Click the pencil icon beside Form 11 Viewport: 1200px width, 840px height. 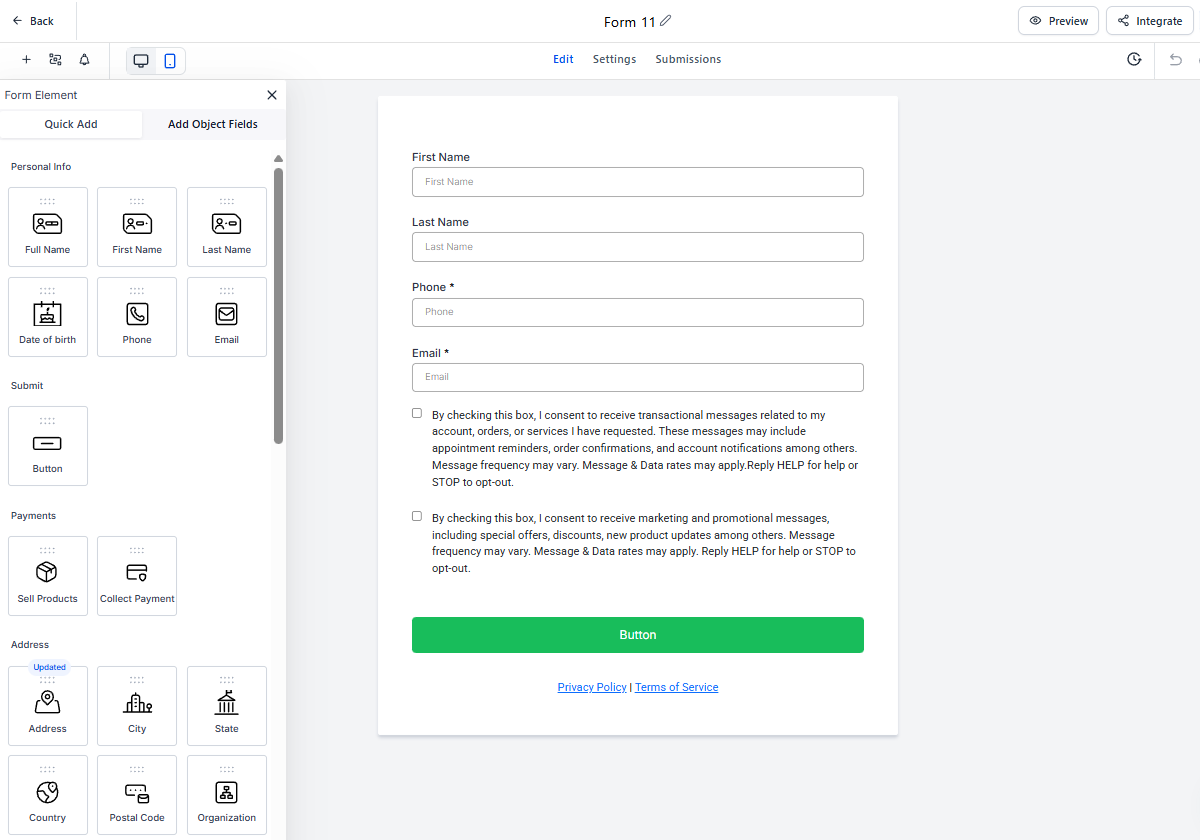[666, 21]
